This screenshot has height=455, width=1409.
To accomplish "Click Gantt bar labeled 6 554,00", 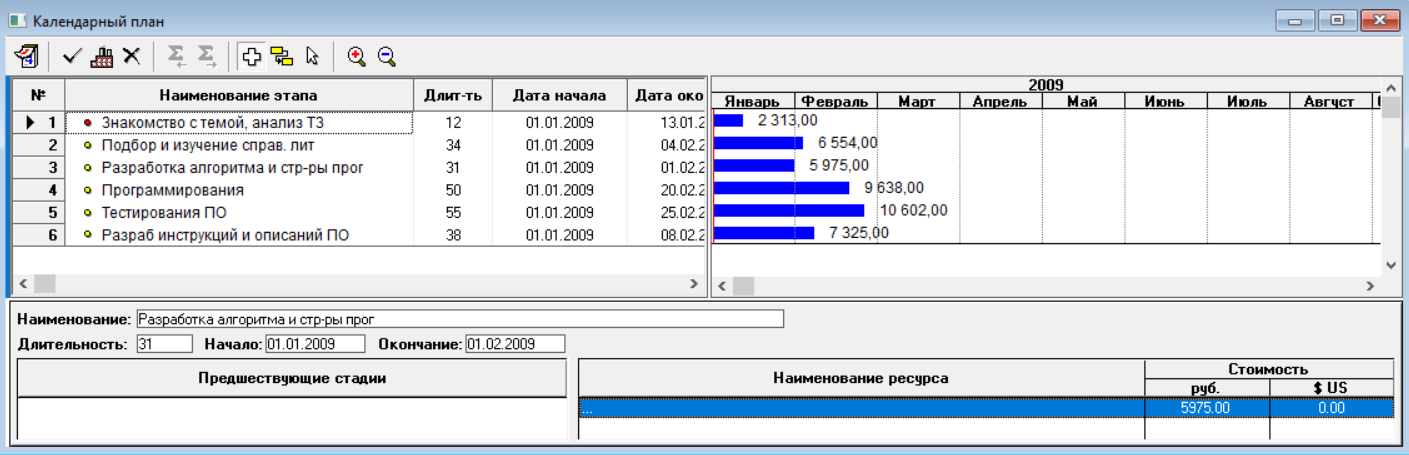I will tap(757, 143).
